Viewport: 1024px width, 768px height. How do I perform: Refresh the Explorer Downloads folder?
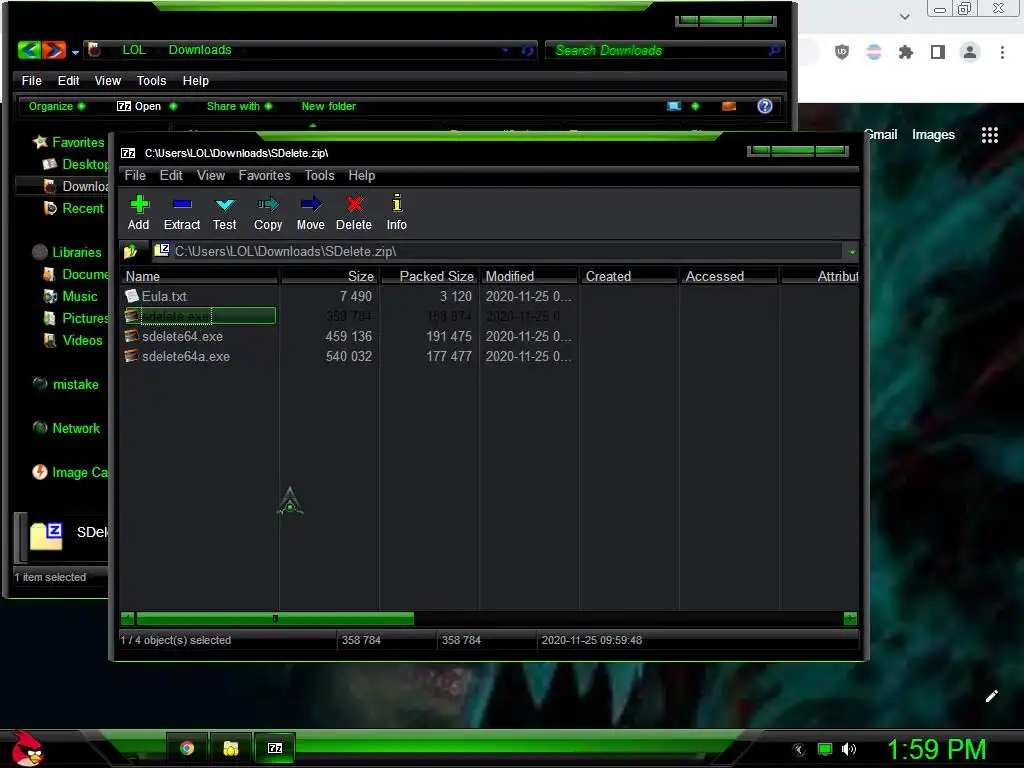[x=527, y=50]
